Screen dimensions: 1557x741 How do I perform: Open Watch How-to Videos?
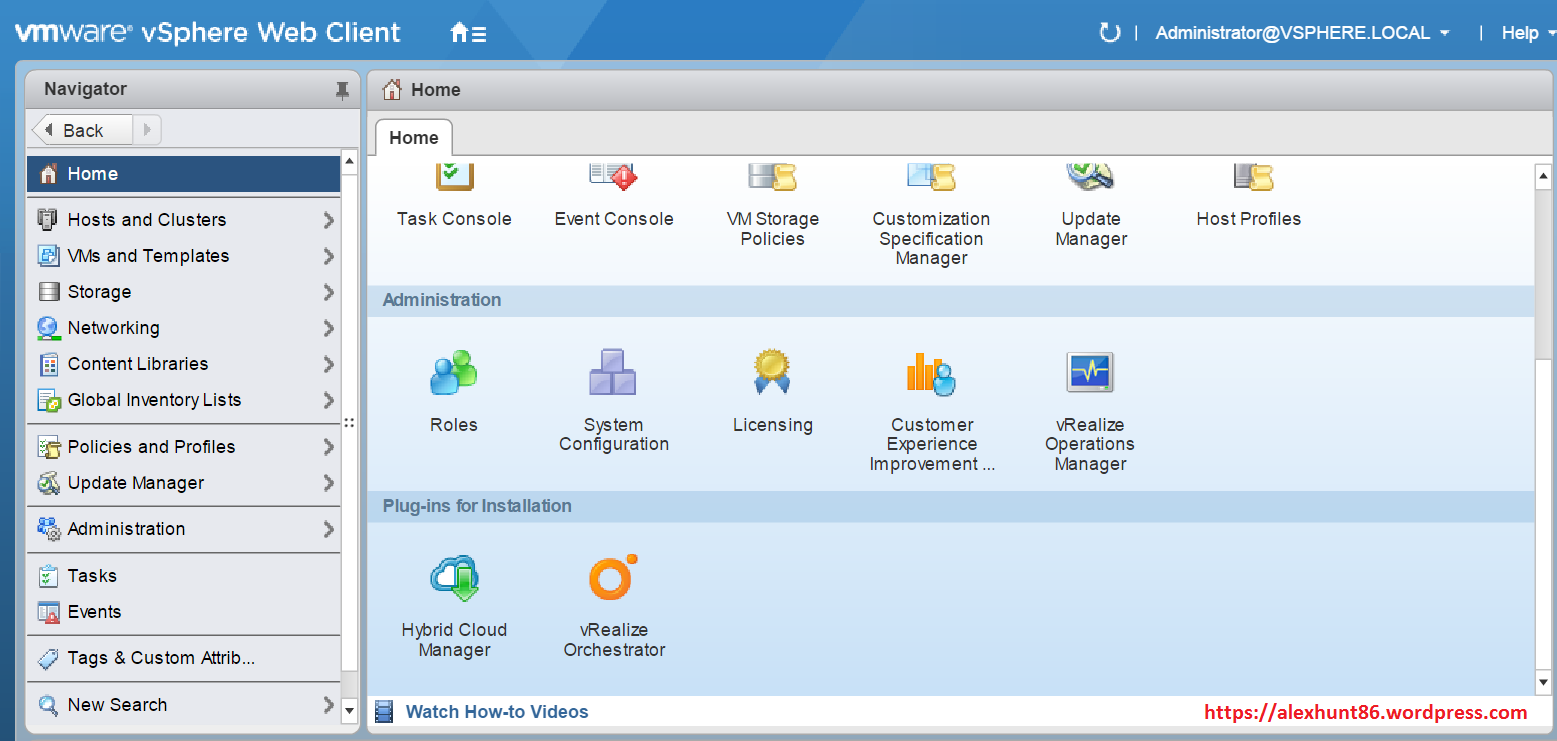pyautogui.click(x=496, y=711)
